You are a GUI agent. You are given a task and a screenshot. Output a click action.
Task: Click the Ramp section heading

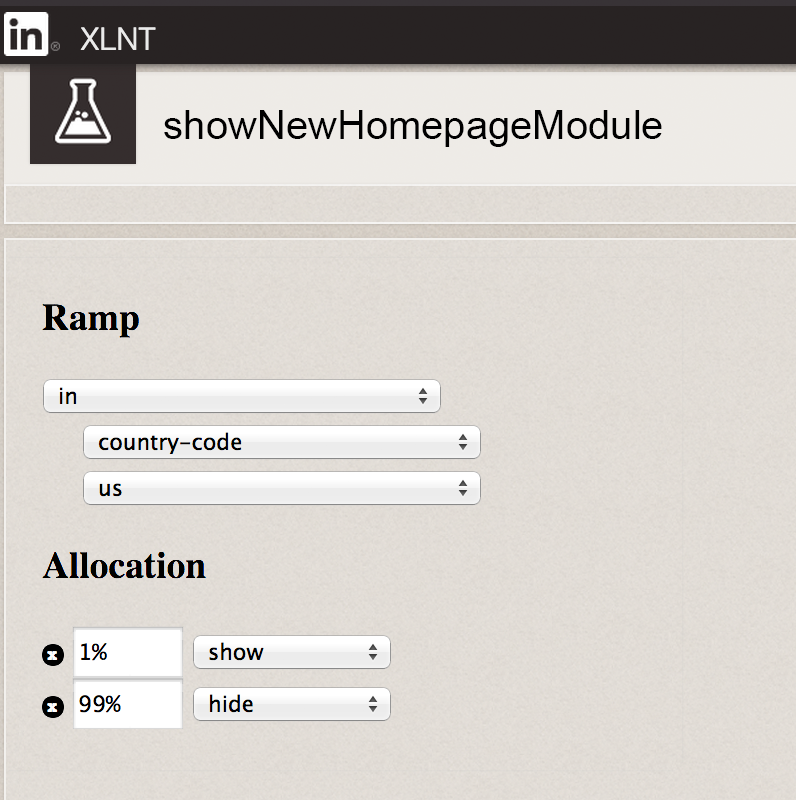click(91, 318)
